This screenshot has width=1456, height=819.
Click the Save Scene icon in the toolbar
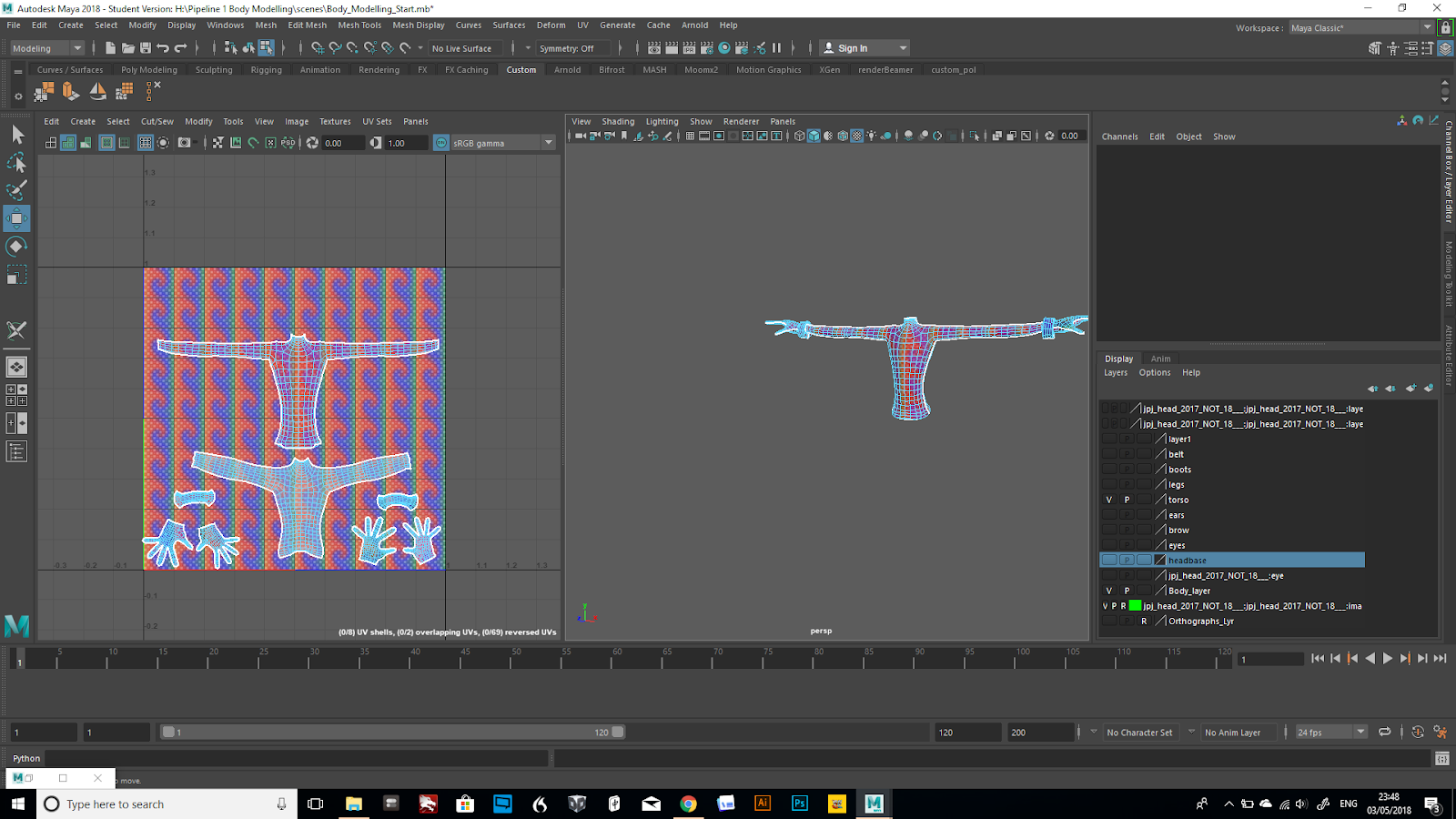[147, 47]
